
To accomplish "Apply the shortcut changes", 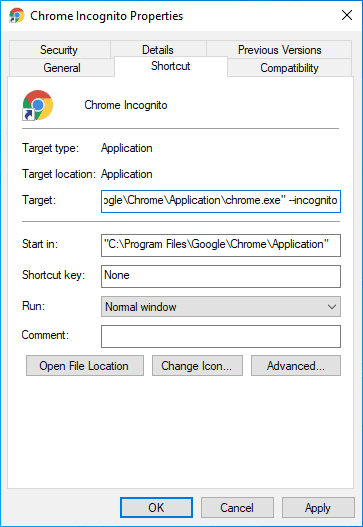I will coord(318,508).
